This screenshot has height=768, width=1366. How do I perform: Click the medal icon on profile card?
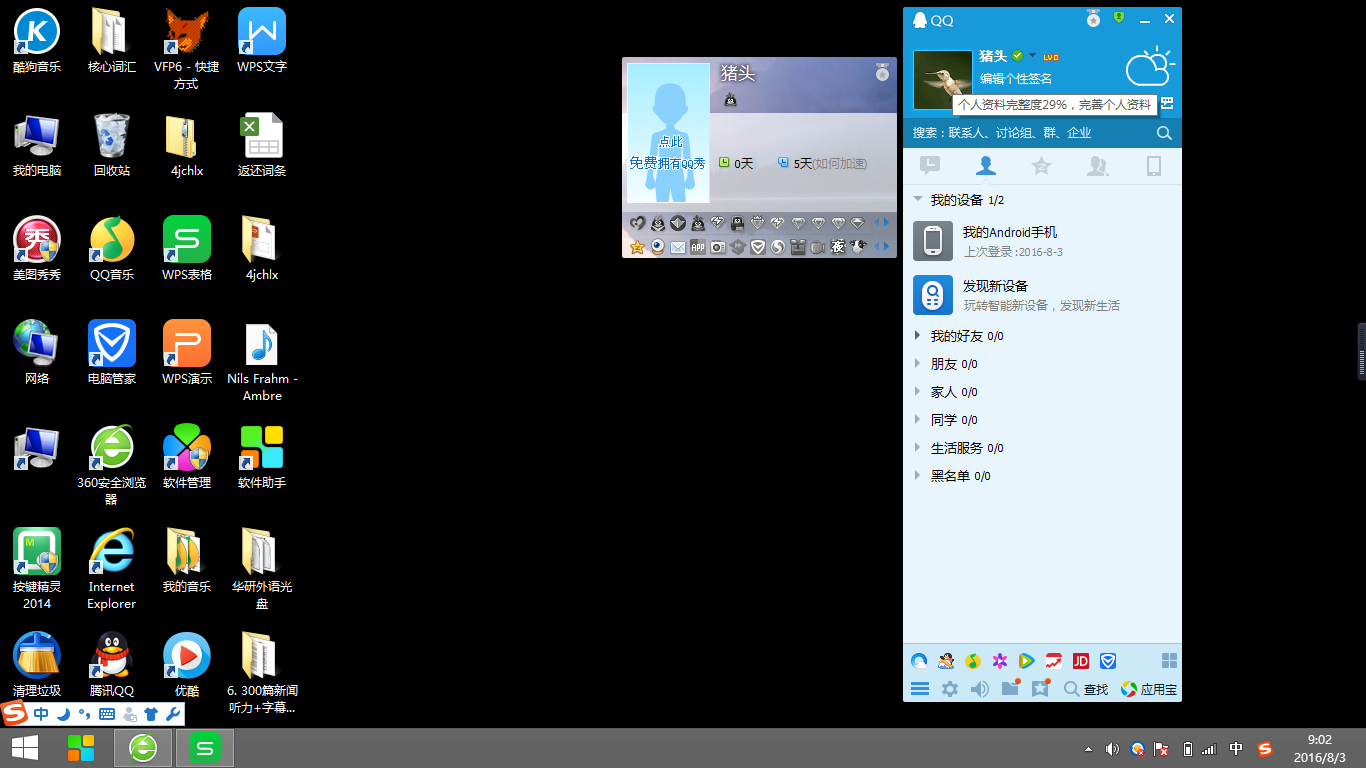point(882,72)
